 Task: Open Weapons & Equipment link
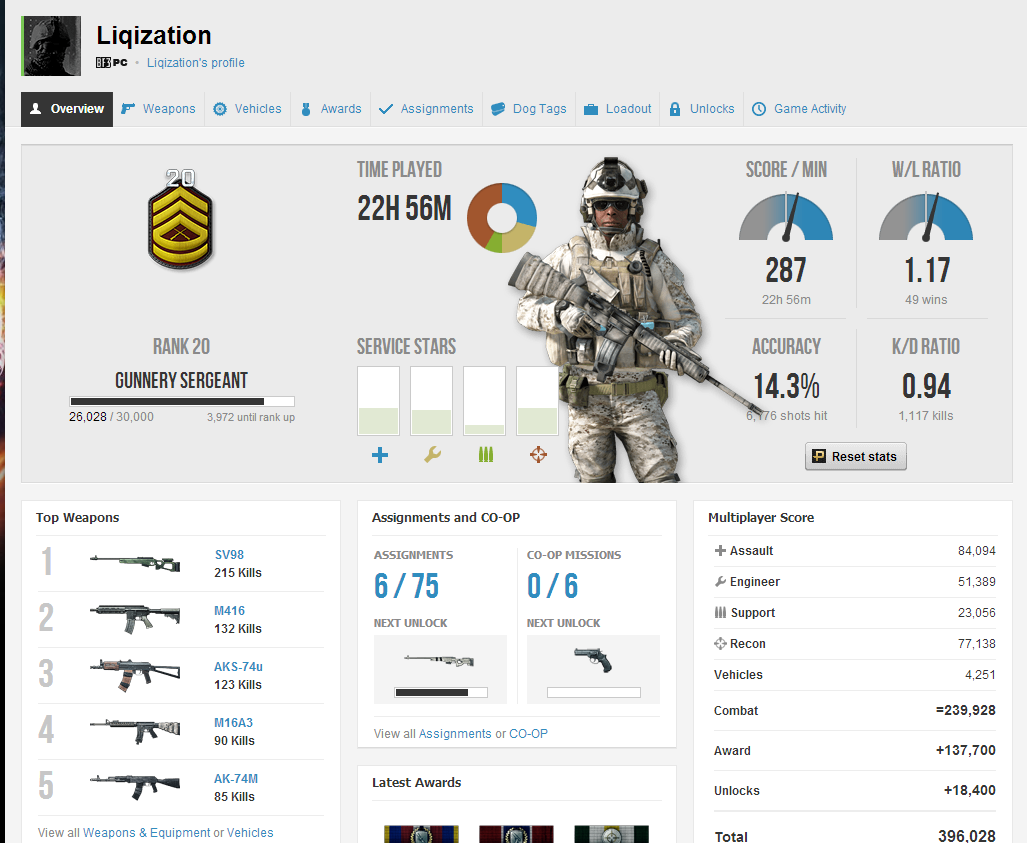tap(147, 833)
